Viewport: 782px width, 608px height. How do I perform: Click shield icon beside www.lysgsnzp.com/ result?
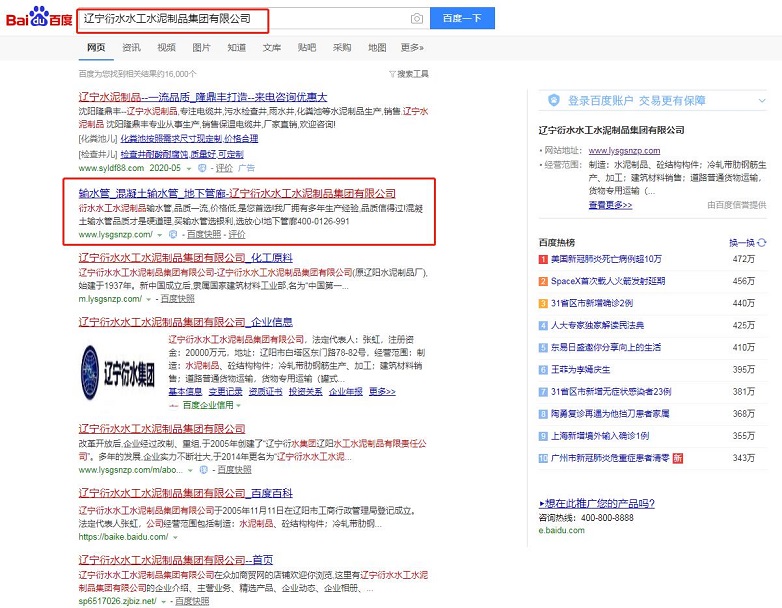tap(173, 234)
